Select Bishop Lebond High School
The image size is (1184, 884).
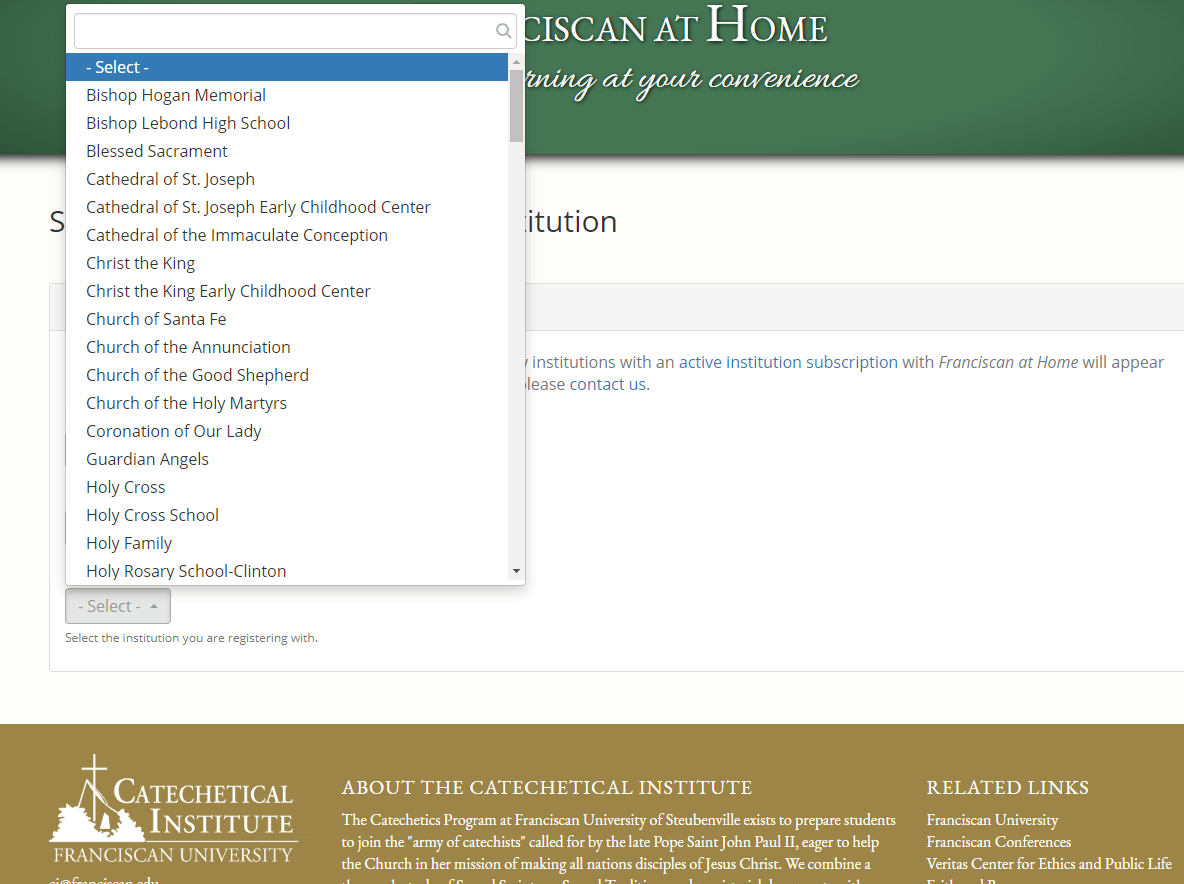click(287, 123)
